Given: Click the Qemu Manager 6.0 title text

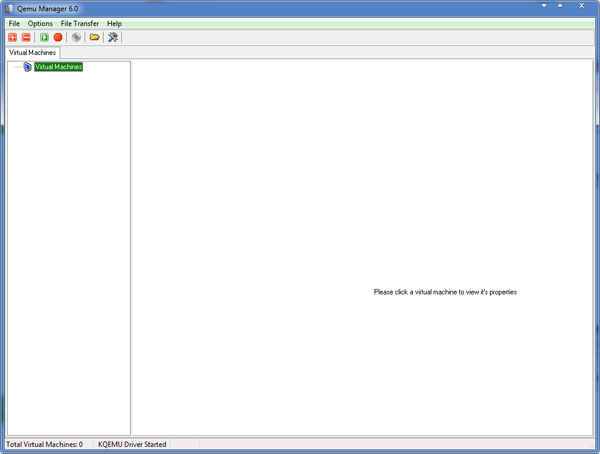Looking at the screenshot, I should click(x=47, y=8).
